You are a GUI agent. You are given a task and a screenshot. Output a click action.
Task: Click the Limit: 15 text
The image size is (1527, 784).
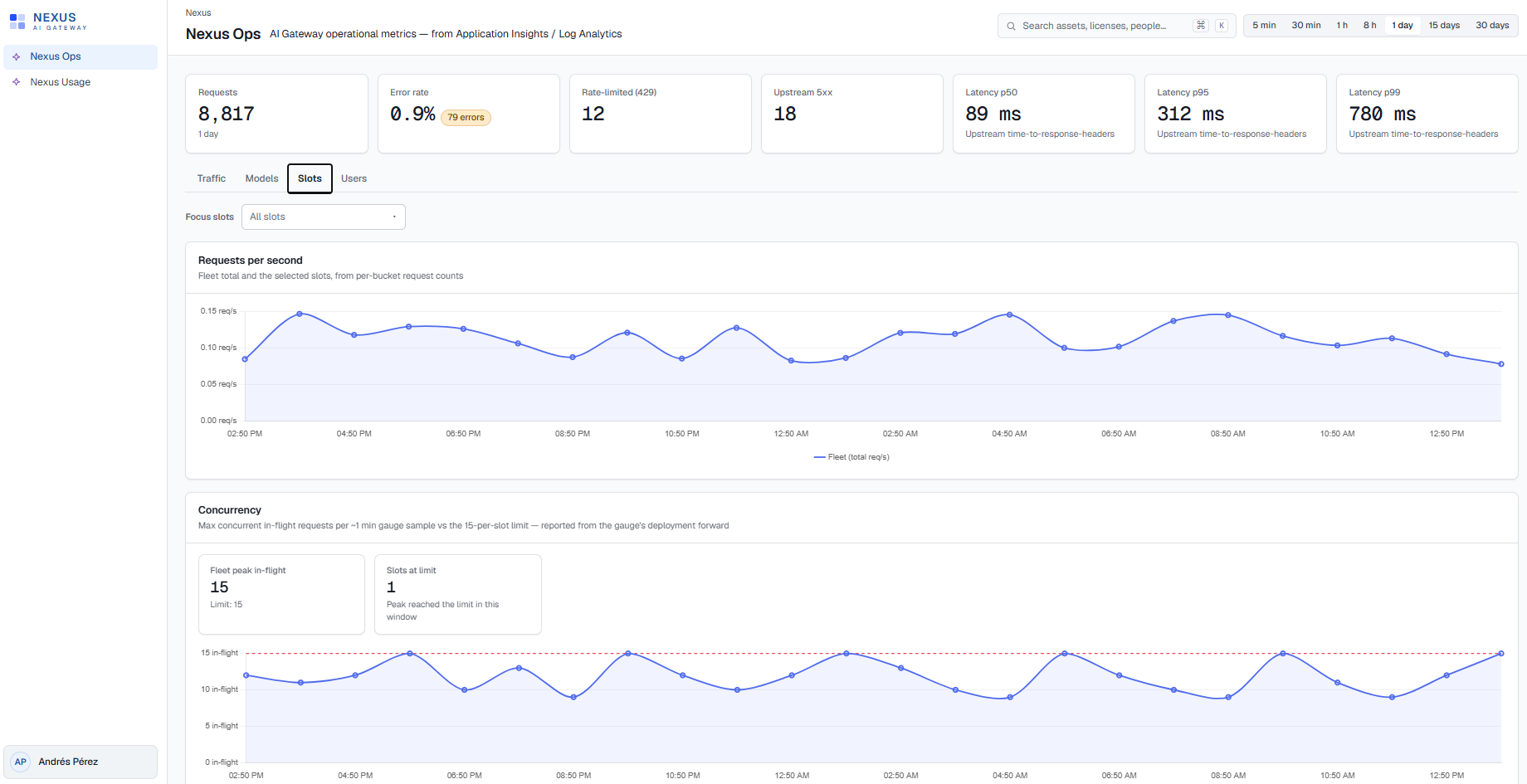coord(227,605)
